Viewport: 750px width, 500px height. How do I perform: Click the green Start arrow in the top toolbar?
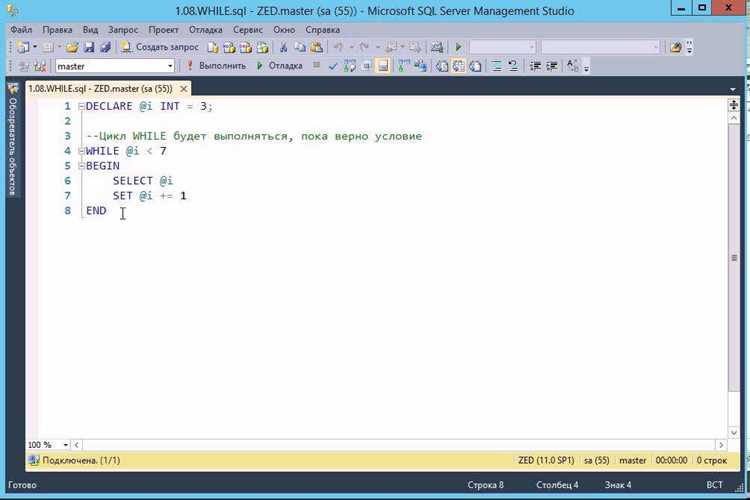coord(458,47)
